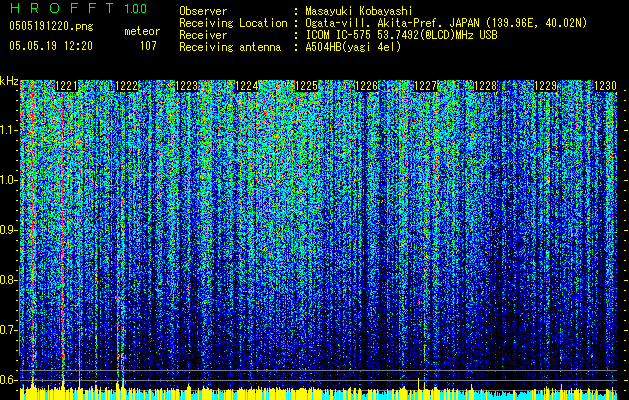
Task: Click the 1.0 frequency axis label
Action: click(8, 180)
